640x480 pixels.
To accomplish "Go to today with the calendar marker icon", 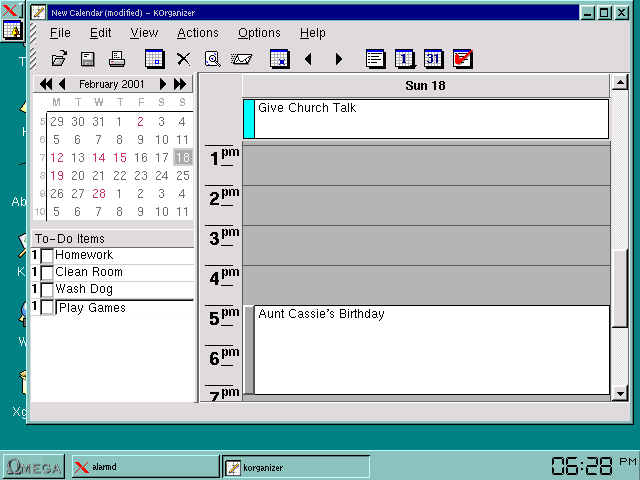I will point(280,59).
